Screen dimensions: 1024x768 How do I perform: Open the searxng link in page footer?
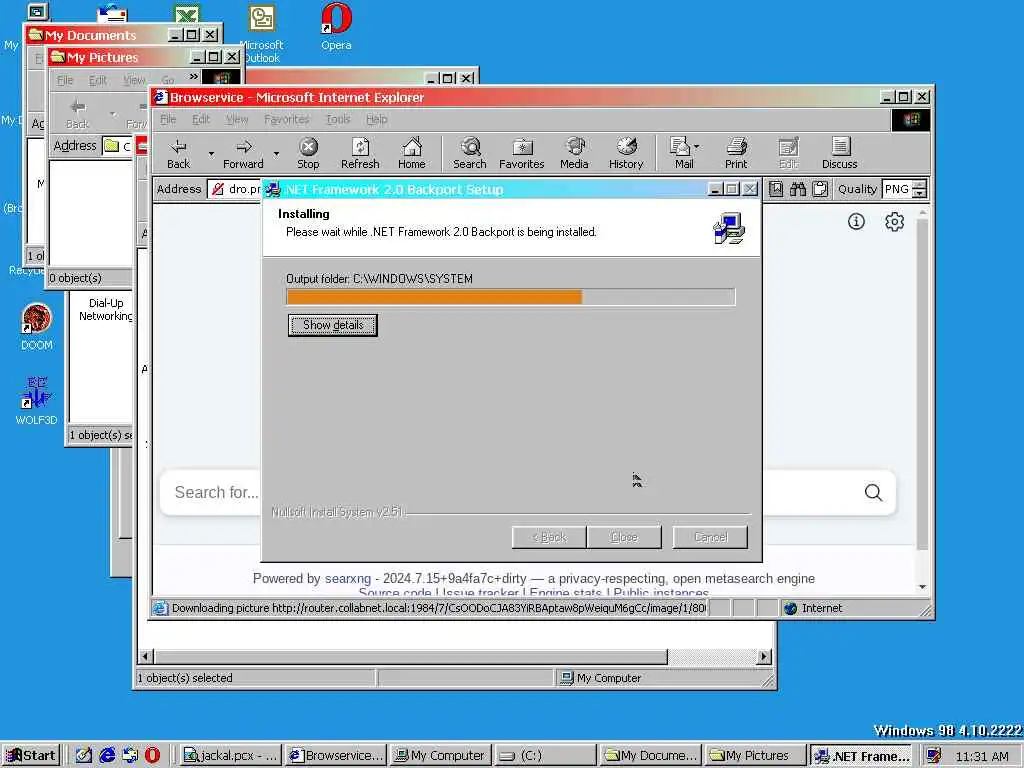click(x=347, y=579)
